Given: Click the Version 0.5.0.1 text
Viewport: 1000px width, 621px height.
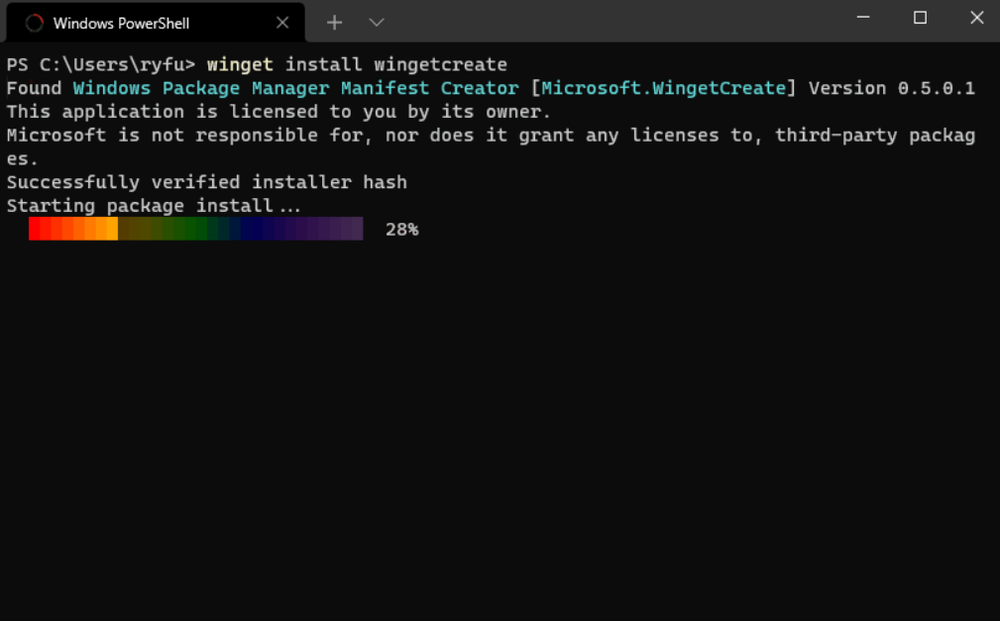Looking at the screenshot, I should coord(892,88).
